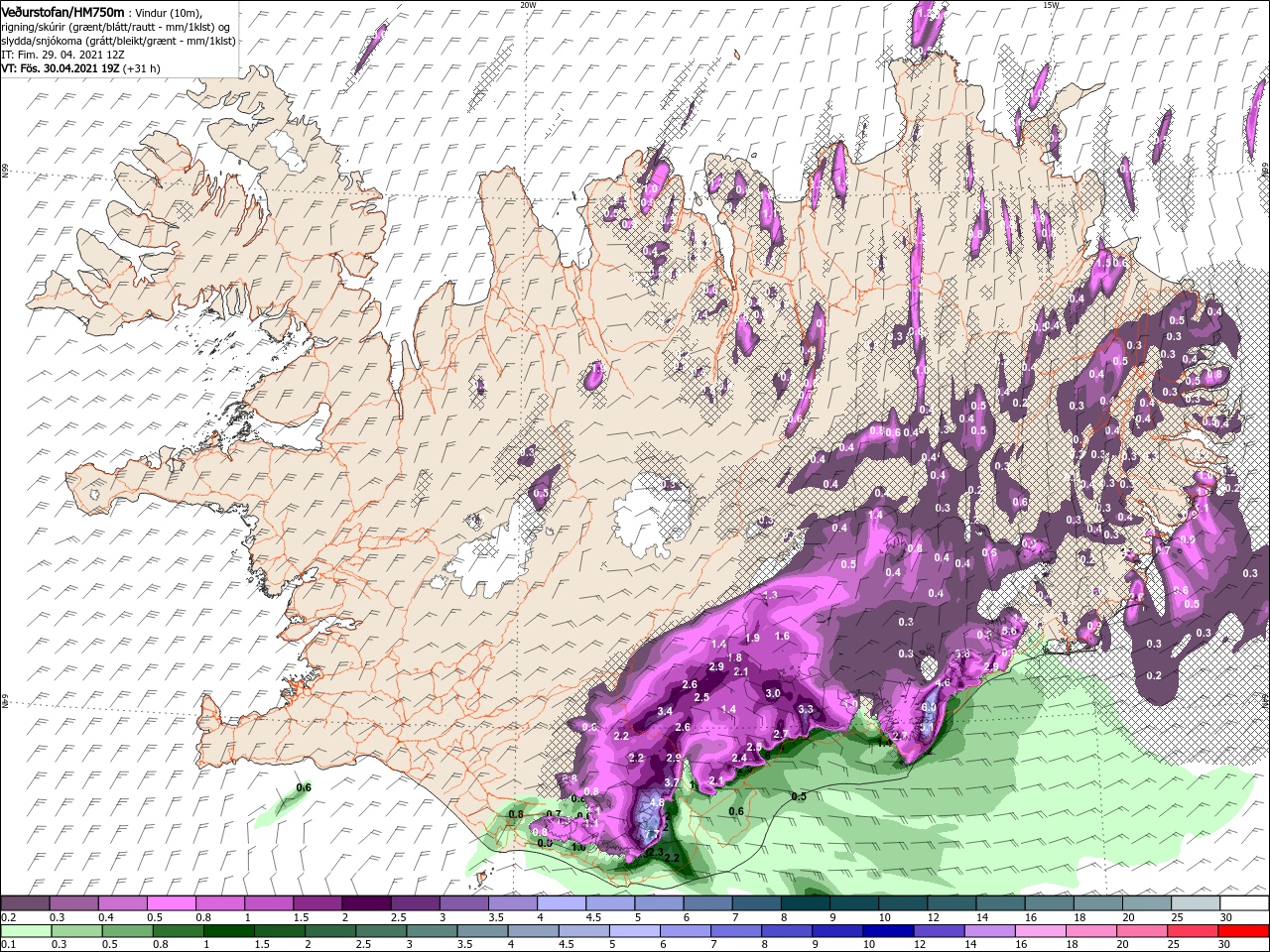1270x952 pixels.
Task: Click the 2.4 precipitation value
Action: tap(739, 758)
